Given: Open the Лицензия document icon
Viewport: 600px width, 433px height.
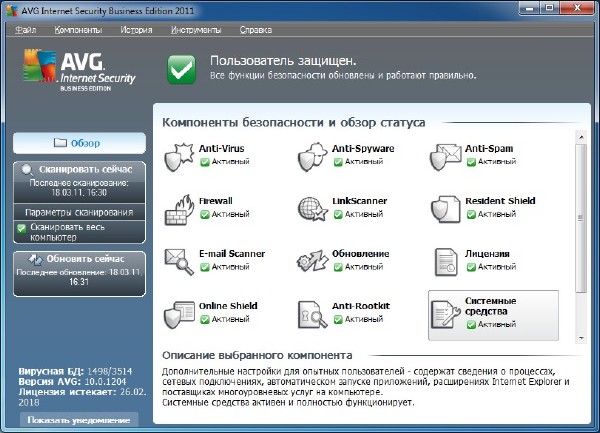Looking at the screenshot, I should [x=445, y=261].
